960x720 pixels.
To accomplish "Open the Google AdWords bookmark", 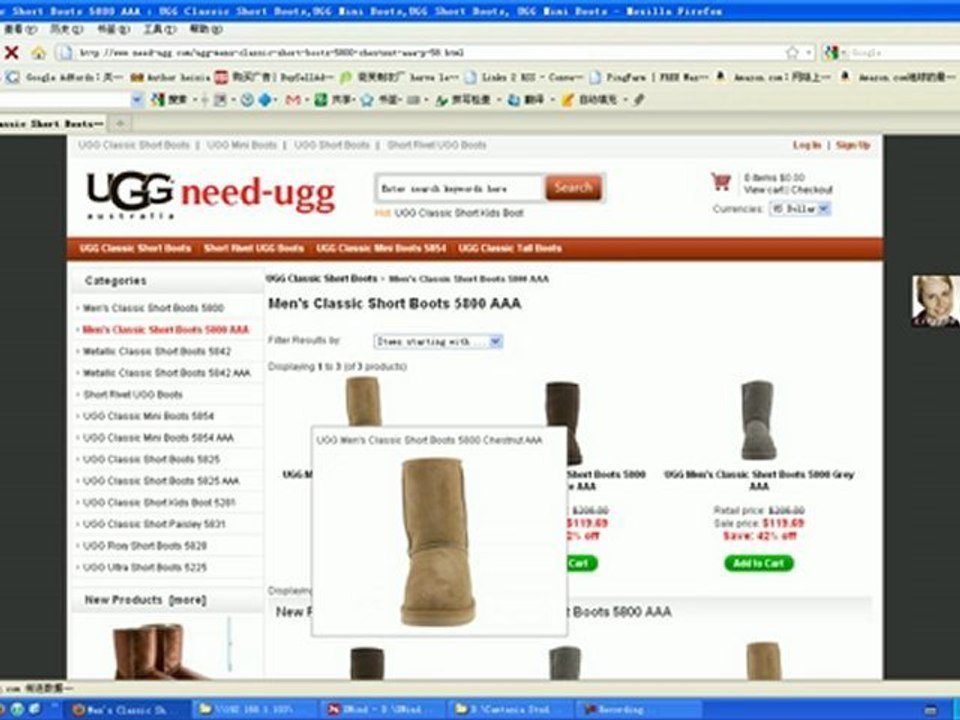I will (x=64, y=77).
